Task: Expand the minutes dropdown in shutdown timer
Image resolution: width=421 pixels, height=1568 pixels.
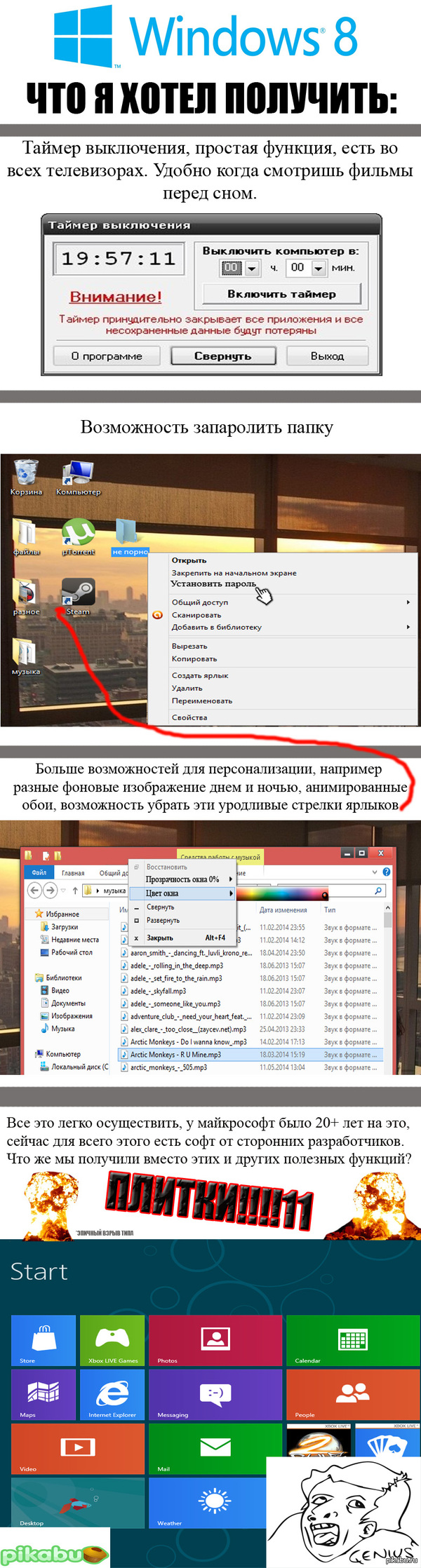Action: (x=319, y=268)
